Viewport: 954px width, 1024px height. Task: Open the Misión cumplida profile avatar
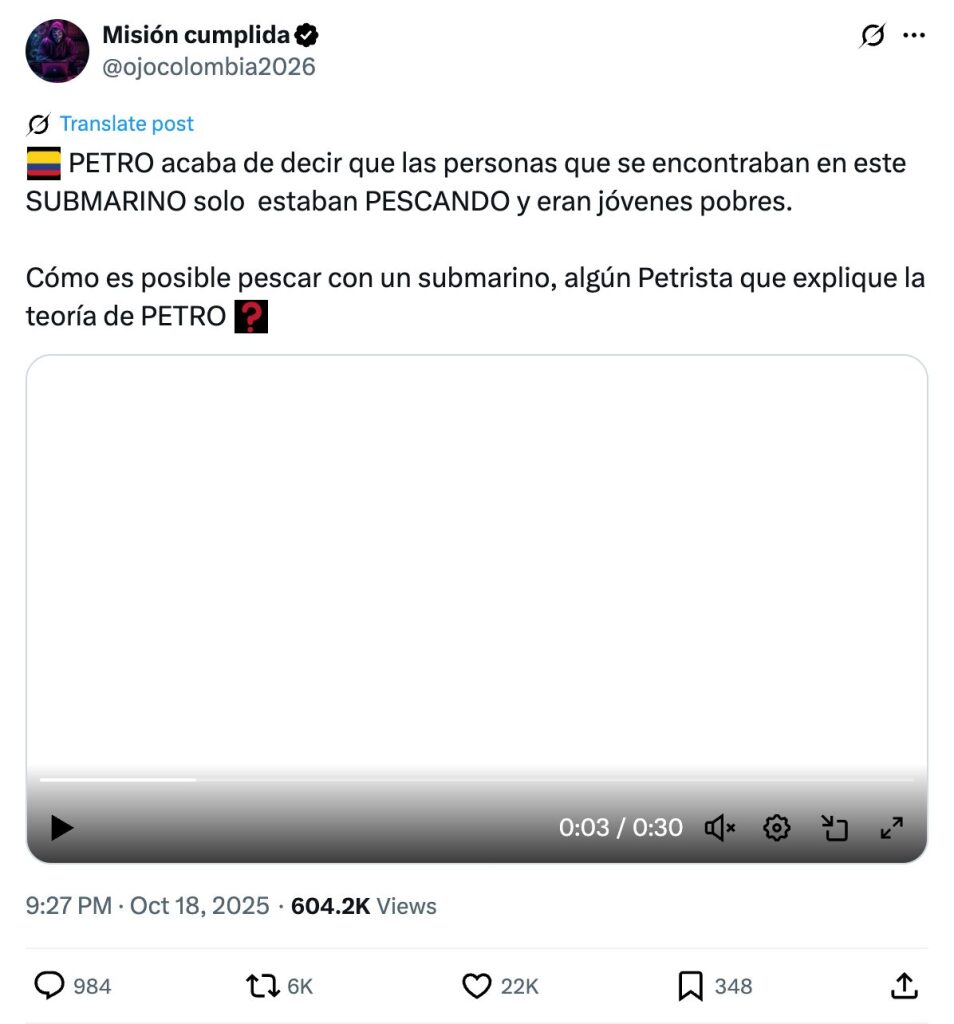(x=58, y=51)
